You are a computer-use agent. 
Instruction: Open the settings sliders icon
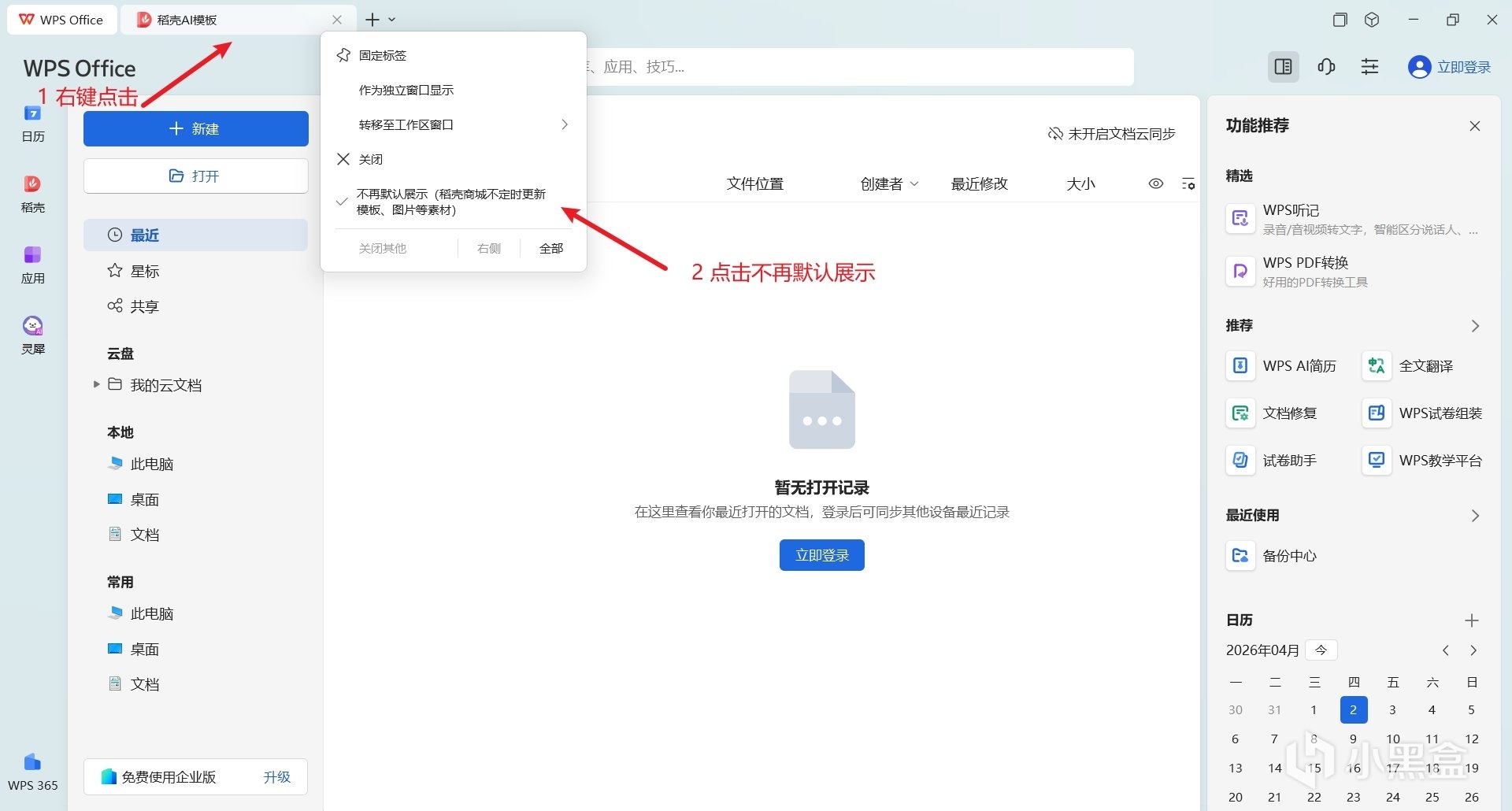click(1370, 67)
